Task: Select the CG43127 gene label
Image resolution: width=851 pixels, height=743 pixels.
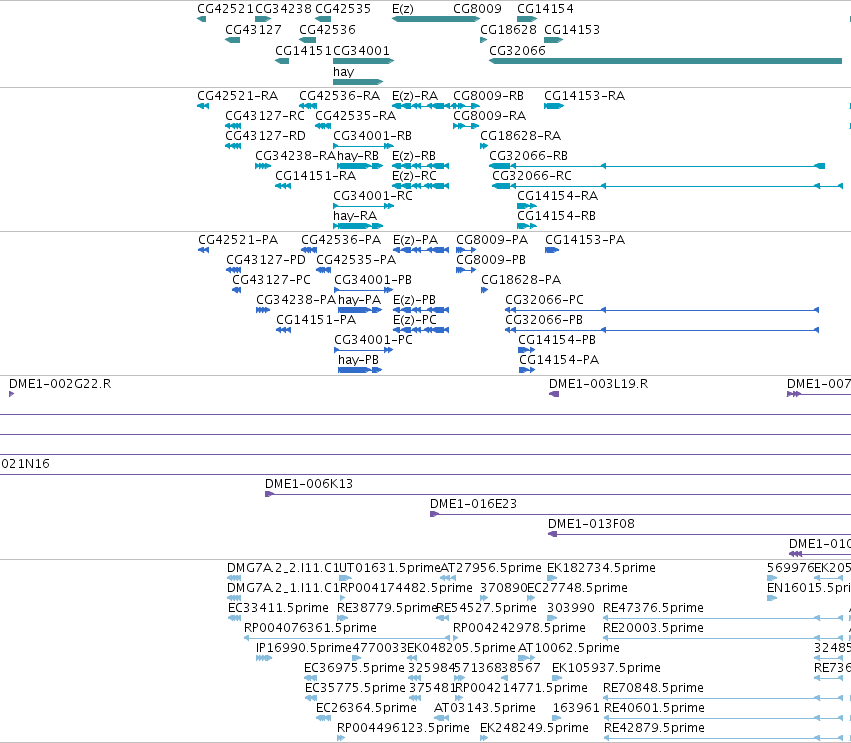Action: coord(253,29)
